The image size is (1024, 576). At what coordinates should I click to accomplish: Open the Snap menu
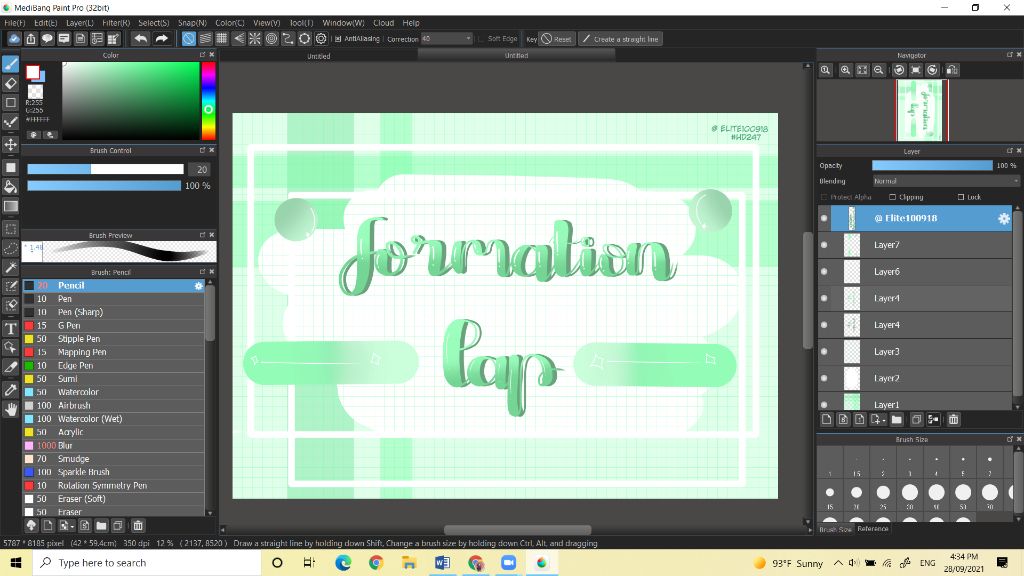[x=192, y=23]
